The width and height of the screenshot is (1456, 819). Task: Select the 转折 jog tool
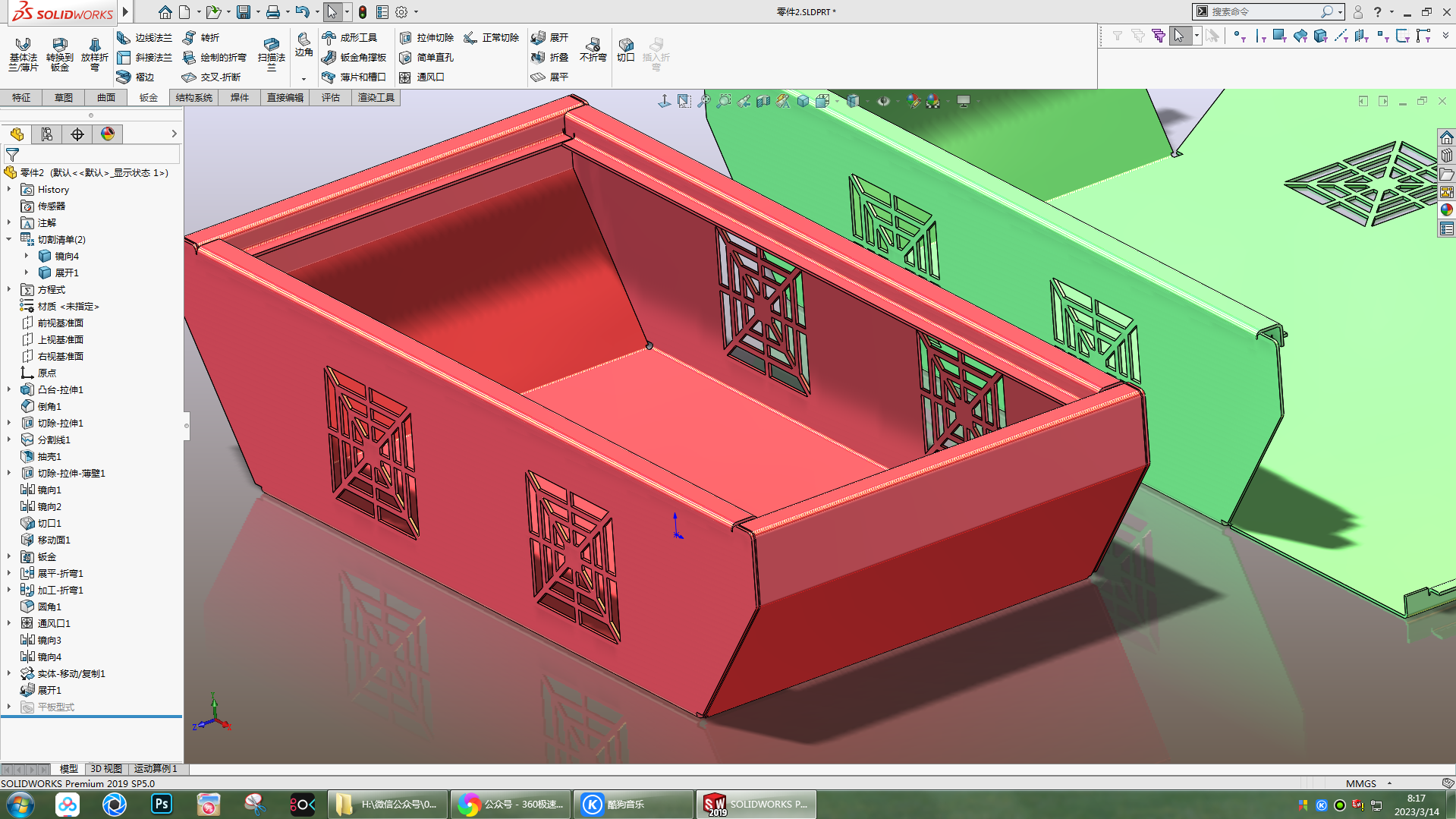click(x=202, y=37)
